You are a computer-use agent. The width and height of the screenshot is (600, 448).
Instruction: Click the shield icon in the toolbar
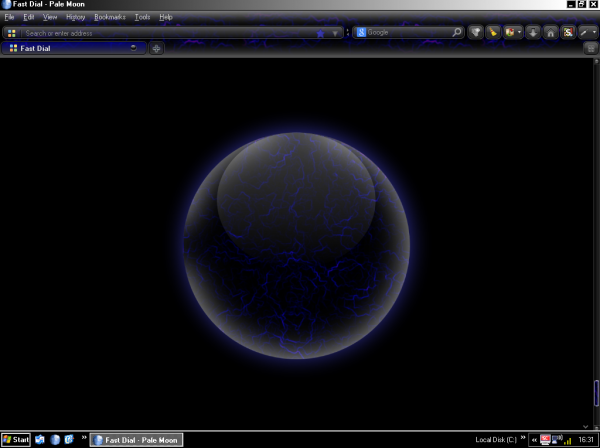(476, 33)
